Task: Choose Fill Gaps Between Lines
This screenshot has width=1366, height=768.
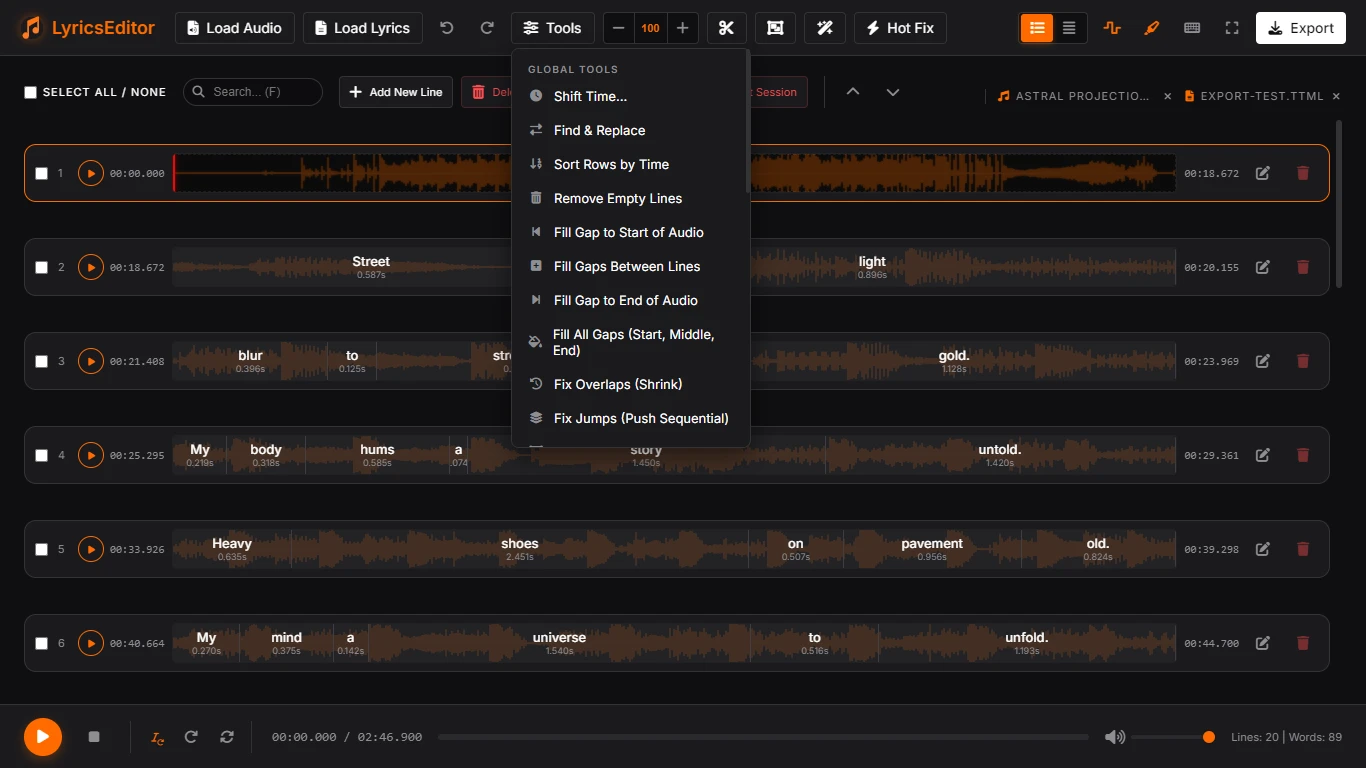Action: (630, 266)
